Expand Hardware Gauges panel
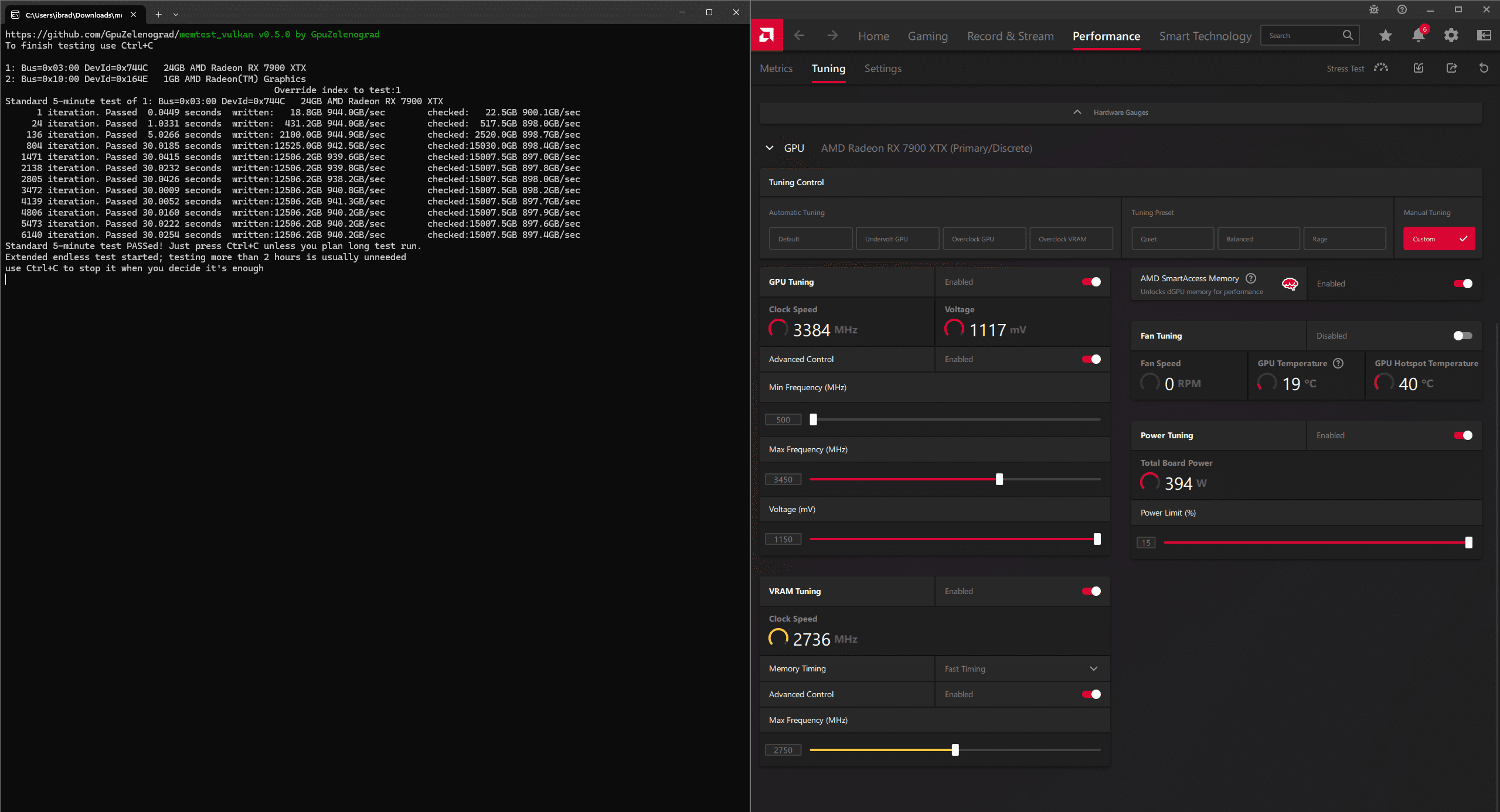This screenshot has height=812, width=1500. 1120,112
